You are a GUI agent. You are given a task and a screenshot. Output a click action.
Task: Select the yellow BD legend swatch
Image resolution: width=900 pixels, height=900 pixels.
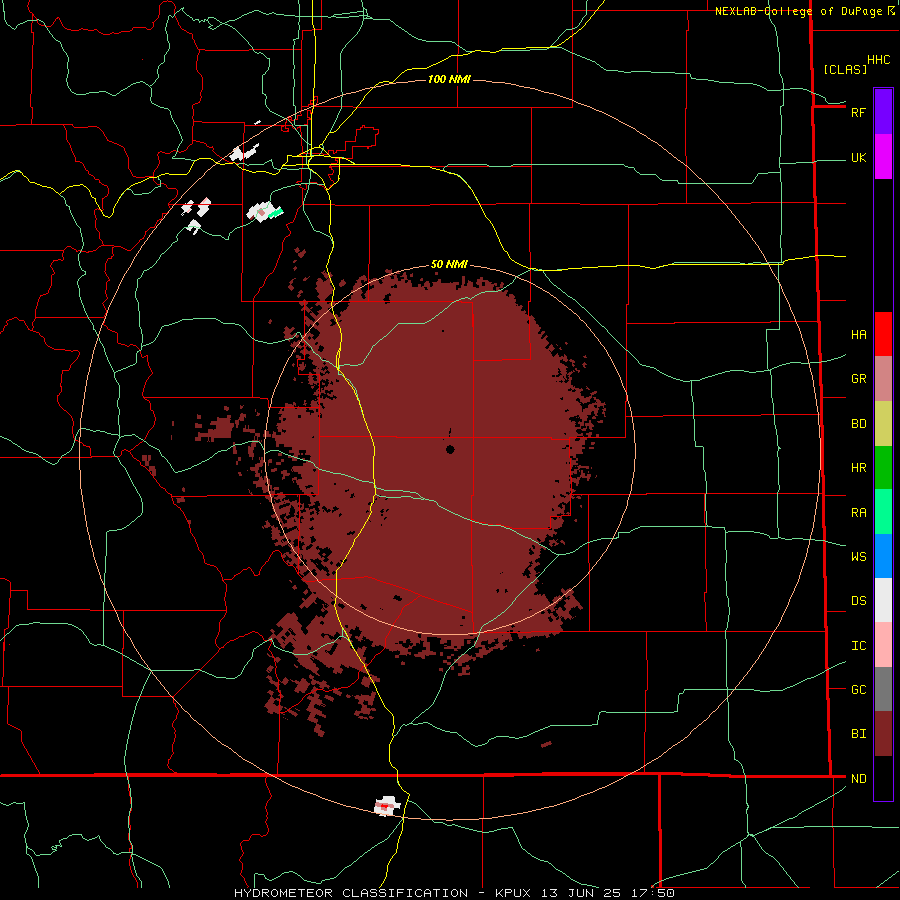(883, 424)
